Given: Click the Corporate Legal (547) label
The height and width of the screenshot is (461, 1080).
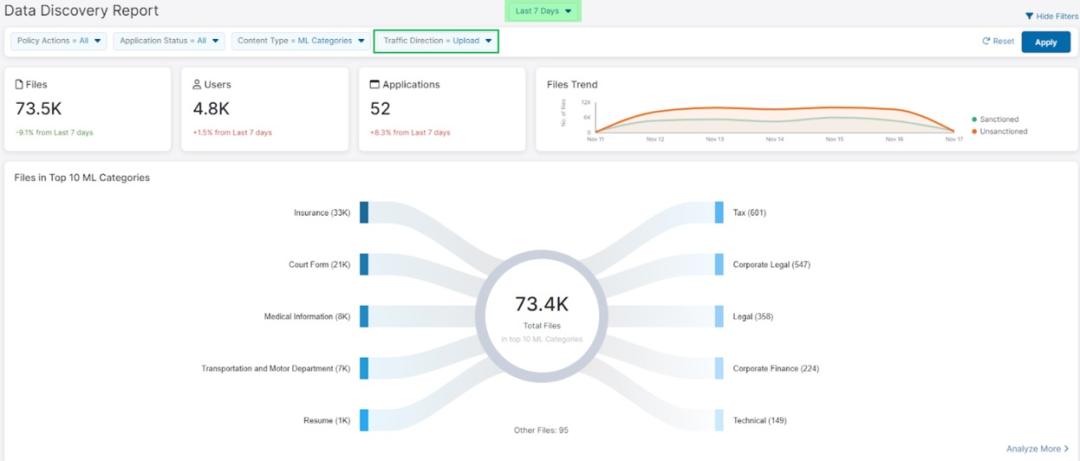Looking at the screenshot, I should point(771,265).
